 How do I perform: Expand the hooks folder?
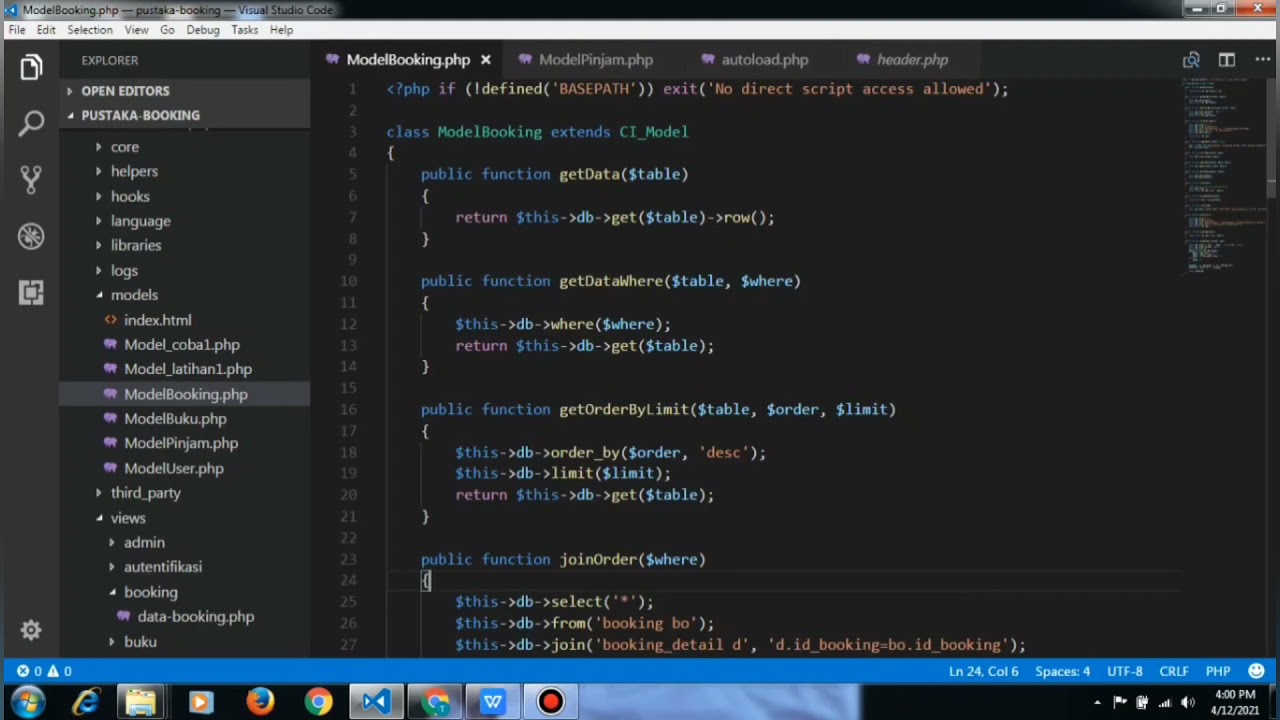point(130,197)
